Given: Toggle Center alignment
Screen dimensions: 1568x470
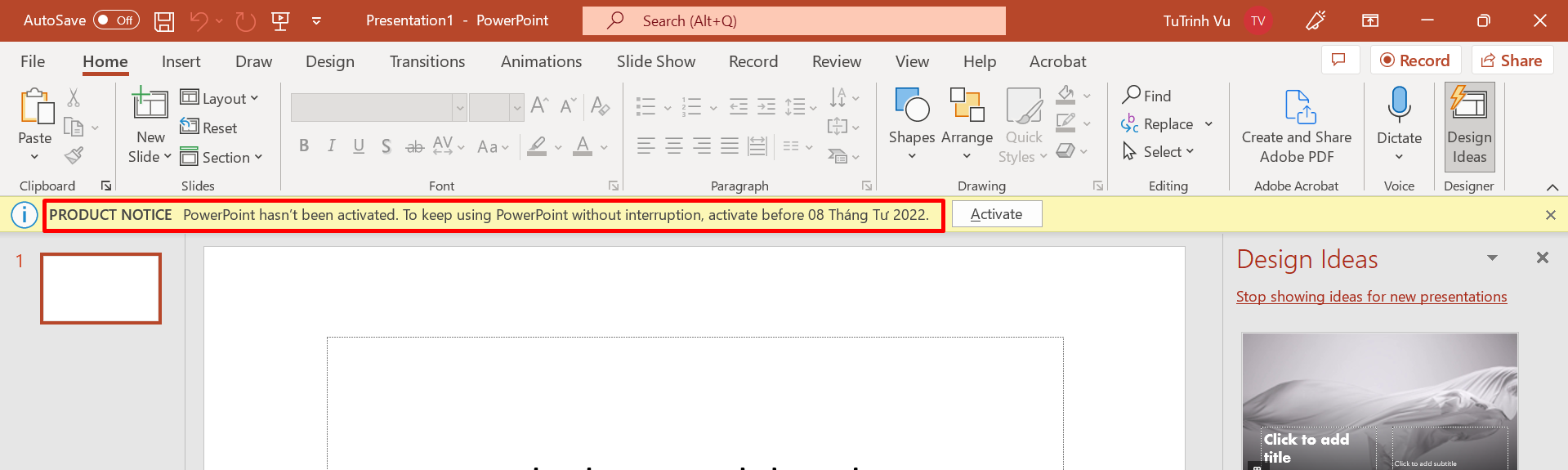Looking at the screenshot, I should coord(674,146).
